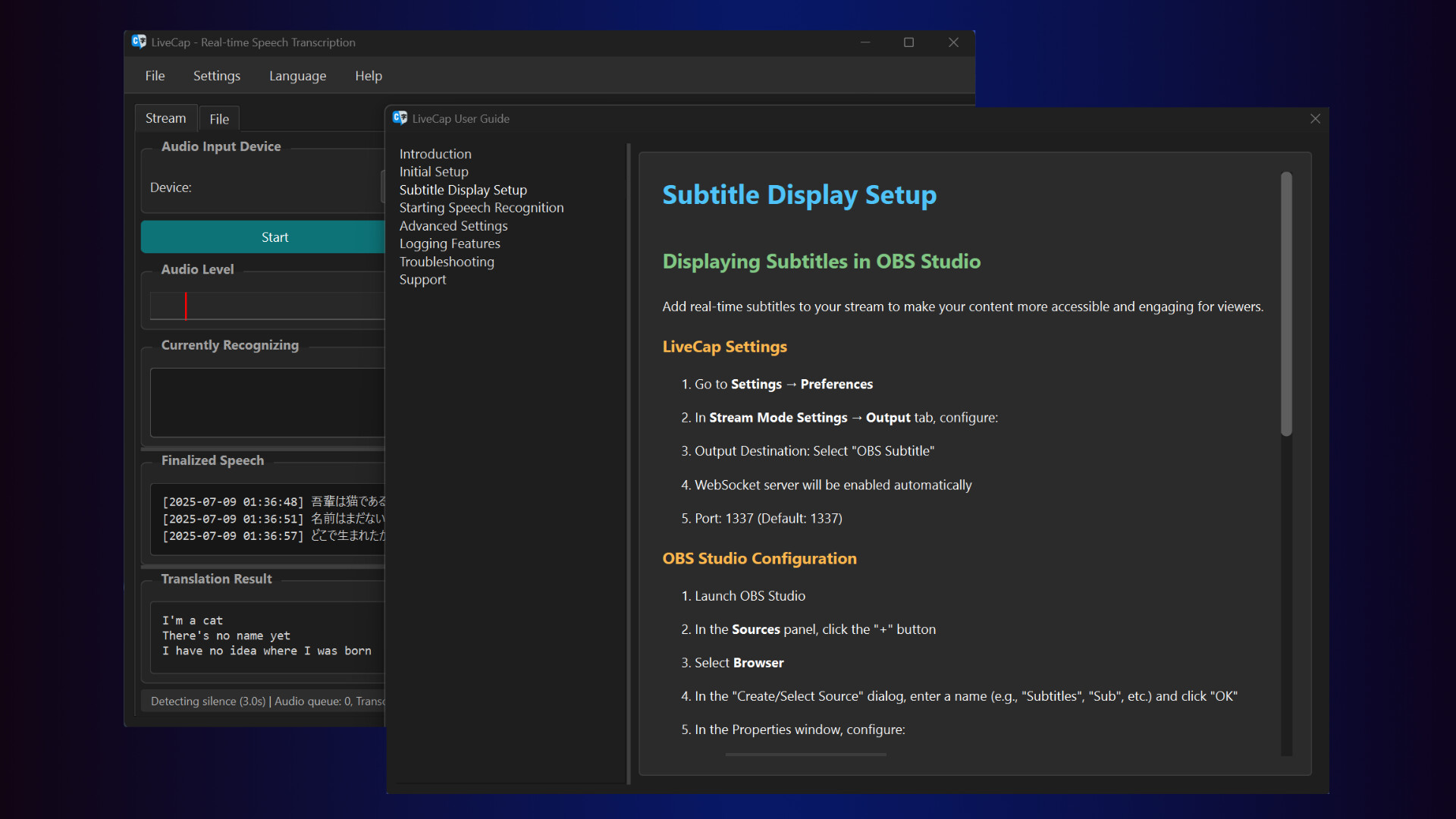Screen dimensions: 1456x819
Task: Open the Initial Setup section
Action: [x=434, y=171]
